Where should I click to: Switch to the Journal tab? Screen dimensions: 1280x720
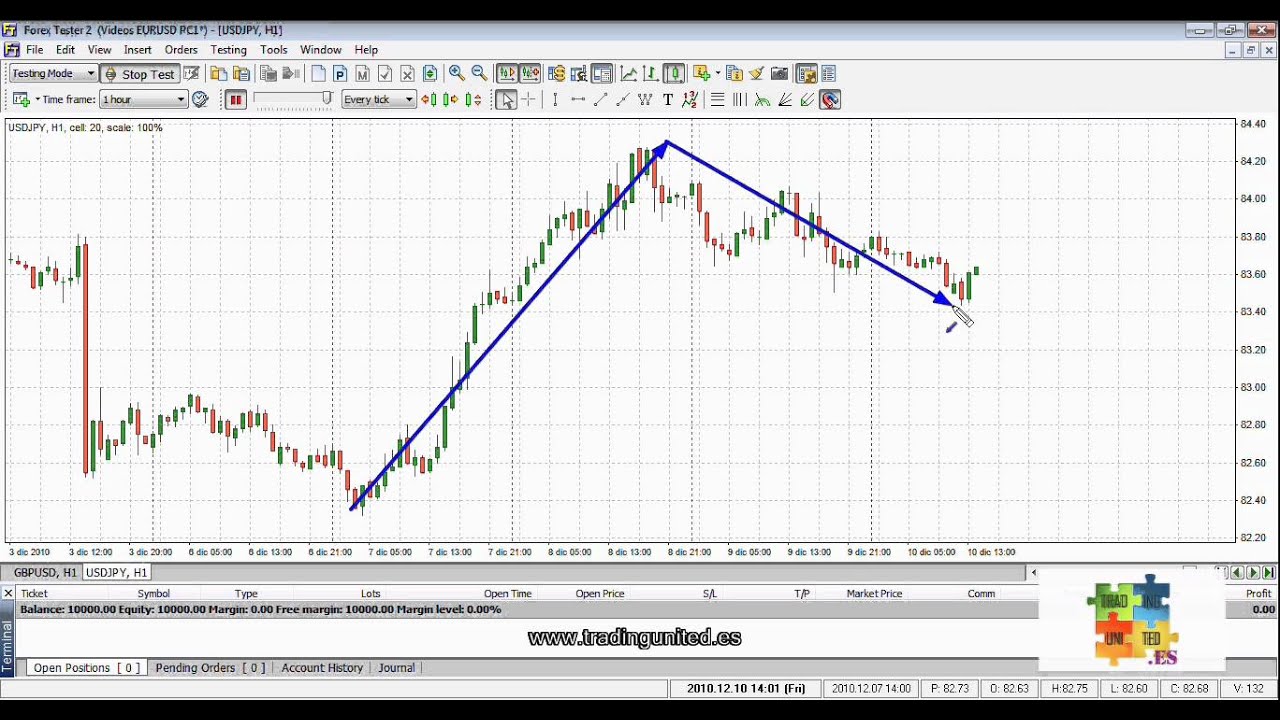coord(396,668)
